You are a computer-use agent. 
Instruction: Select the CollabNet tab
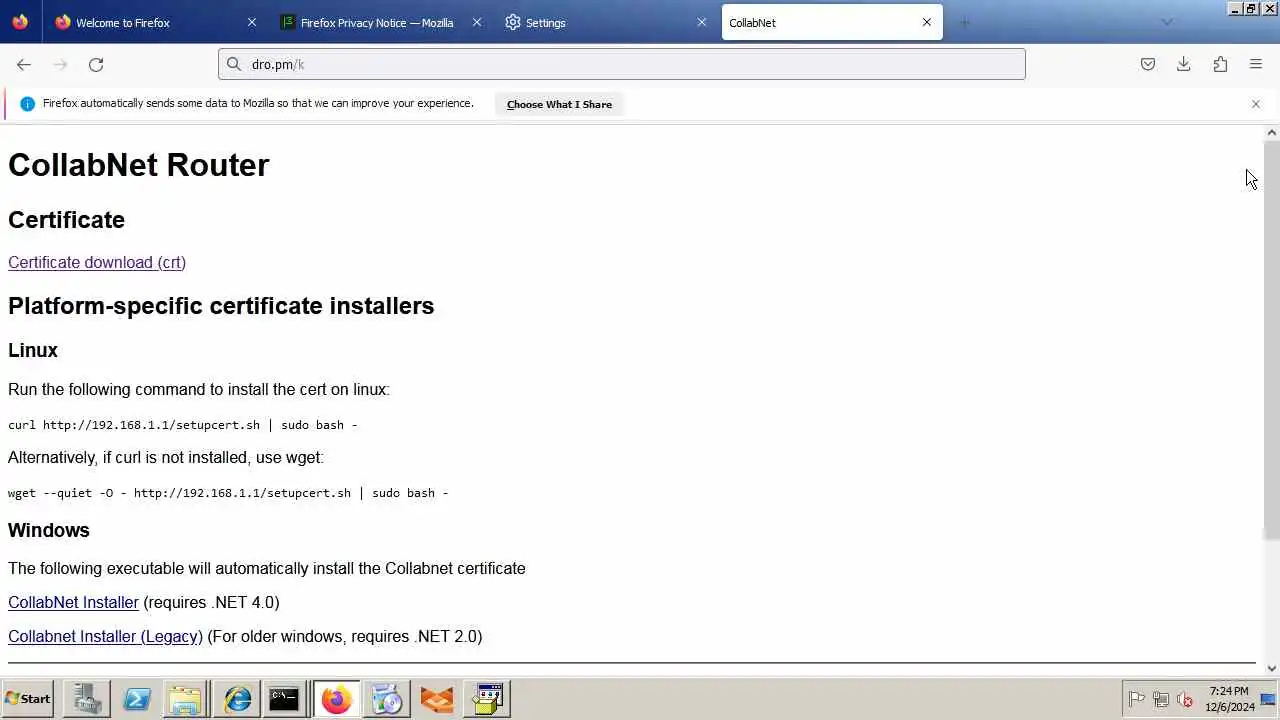coord(832,22)
